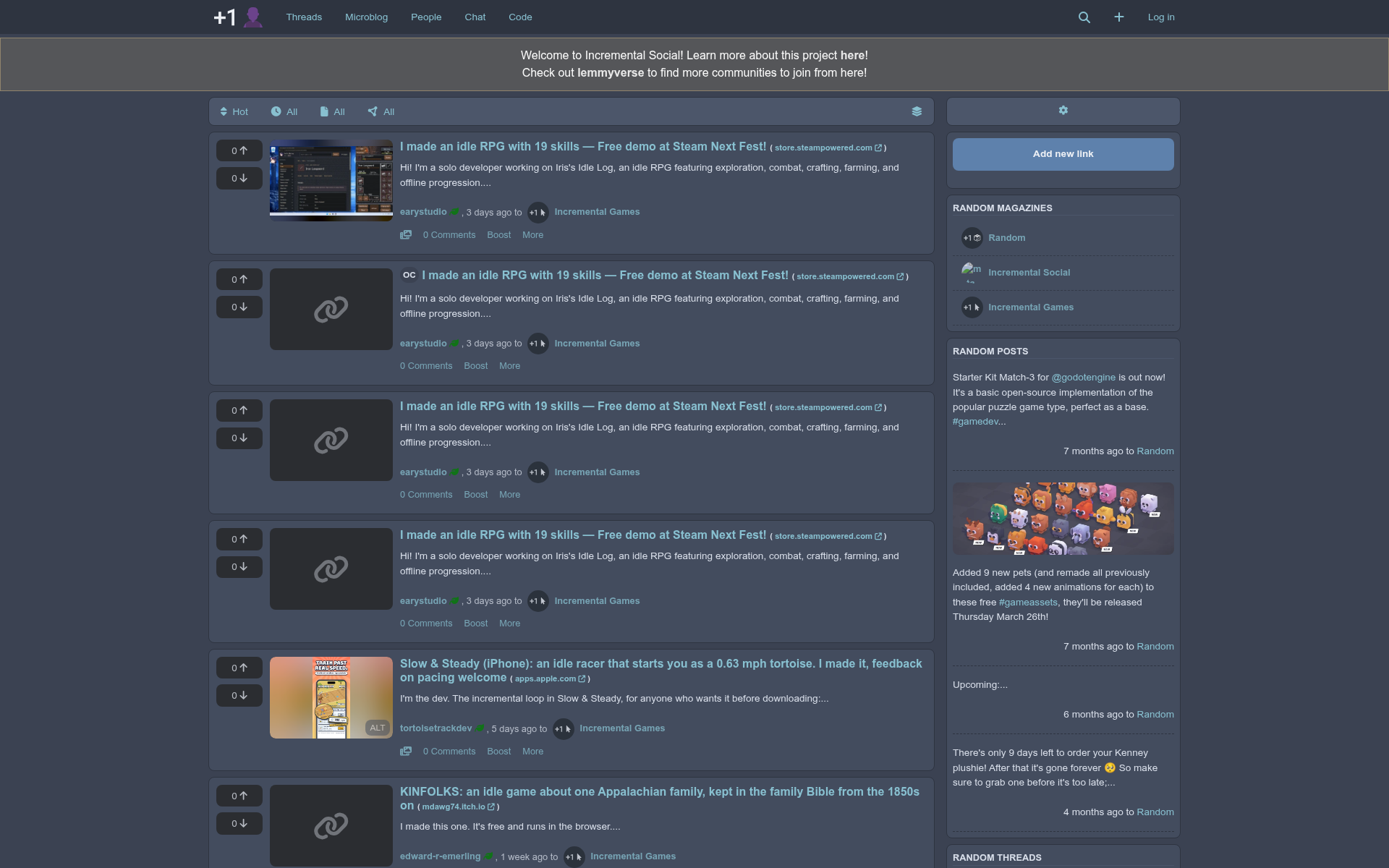Open the mdawg74.itch.io external link
The width and height of the screenshot is (1389, 868).
pos(458,807)
